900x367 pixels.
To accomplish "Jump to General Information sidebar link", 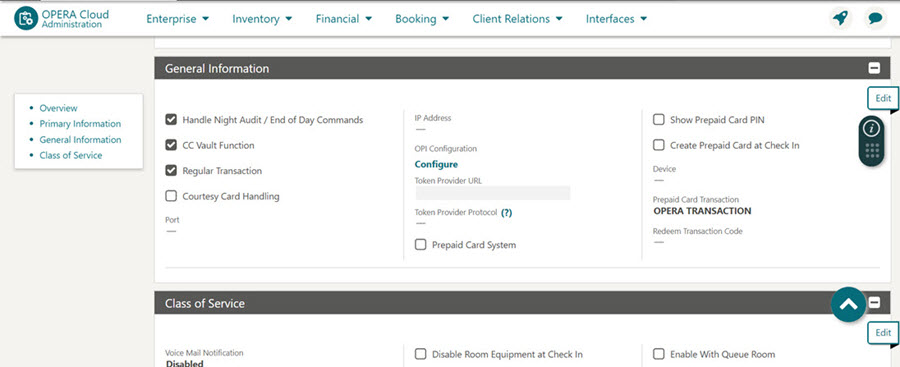I will (x=80, y=140).
